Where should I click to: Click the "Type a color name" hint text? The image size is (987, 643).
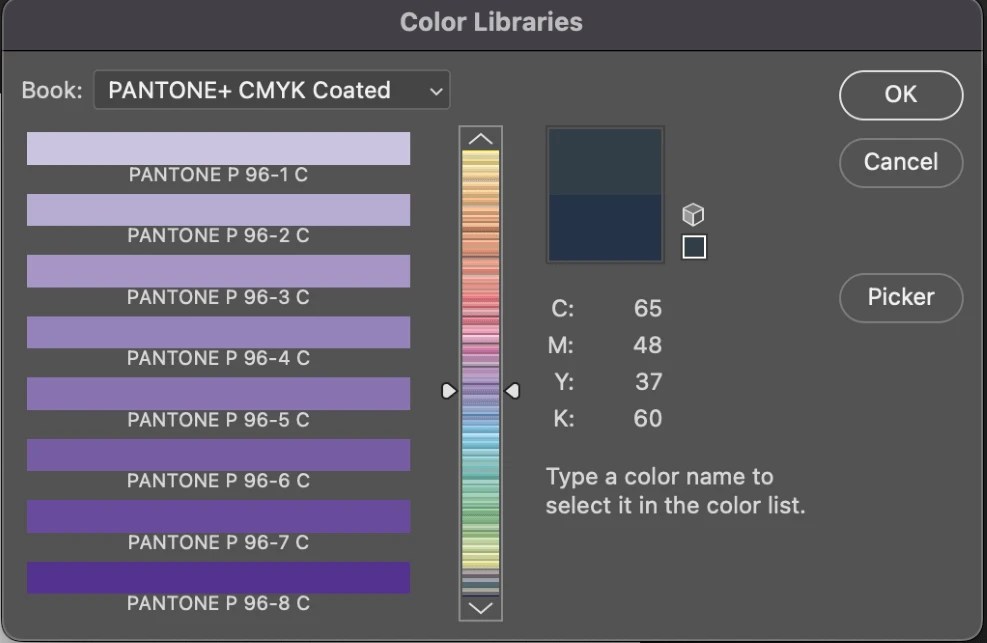click(x=675, y=491)
